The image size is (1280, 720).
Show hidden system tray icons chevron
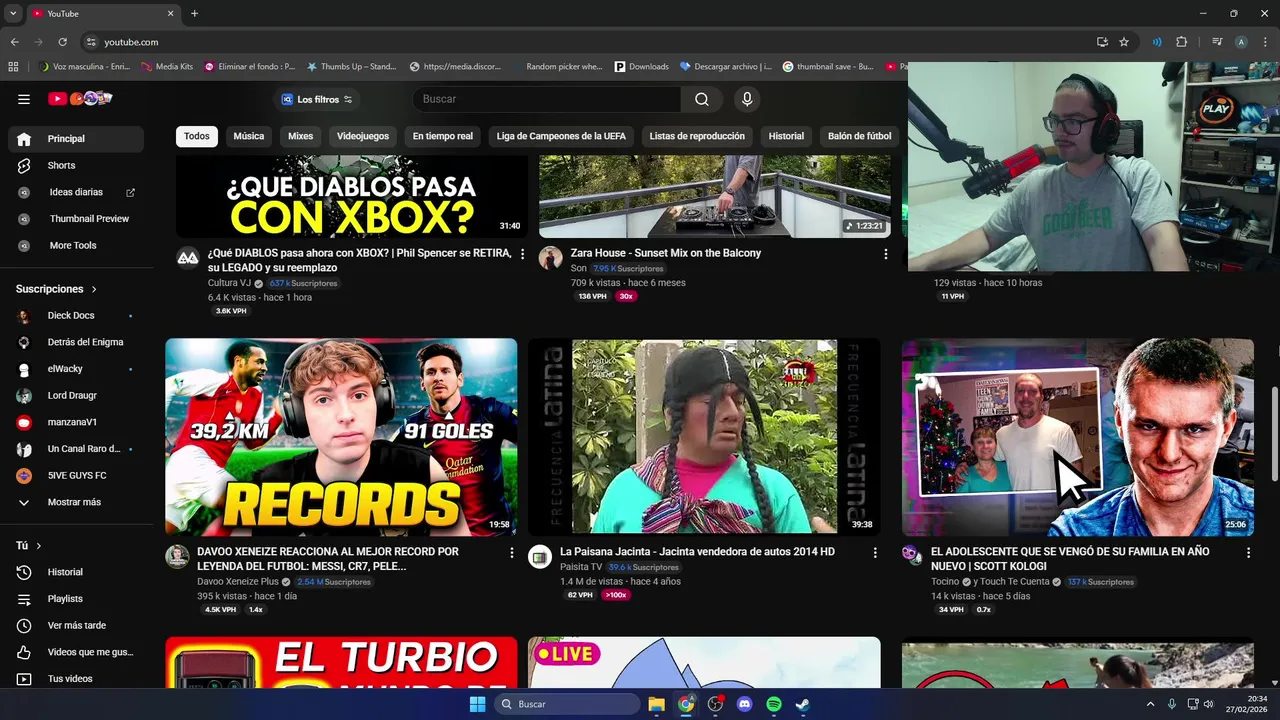(1151, 704)
